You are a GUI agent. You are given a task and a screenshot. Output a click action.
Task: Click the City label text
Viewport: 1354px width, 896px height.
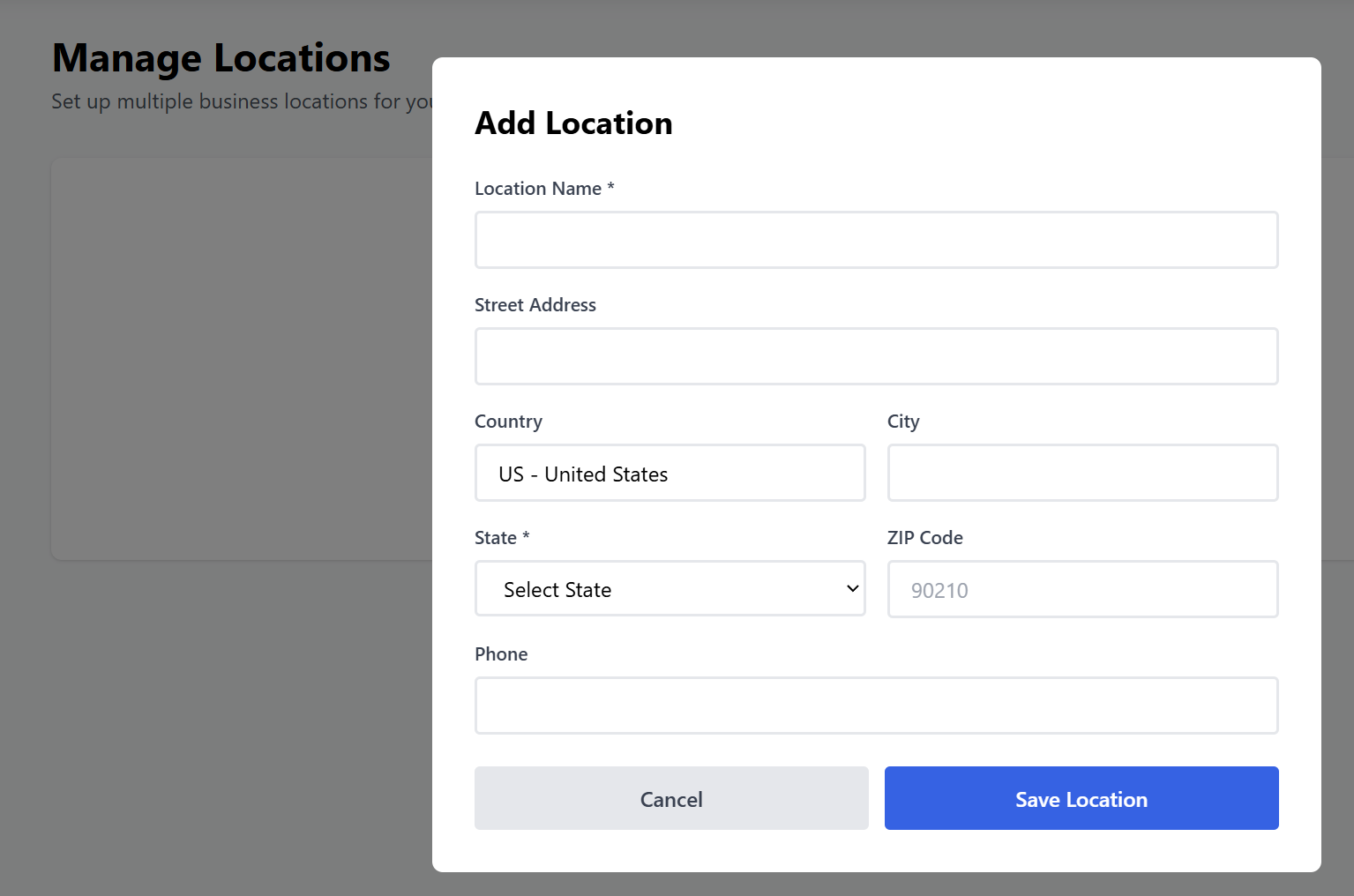[903, 422]
